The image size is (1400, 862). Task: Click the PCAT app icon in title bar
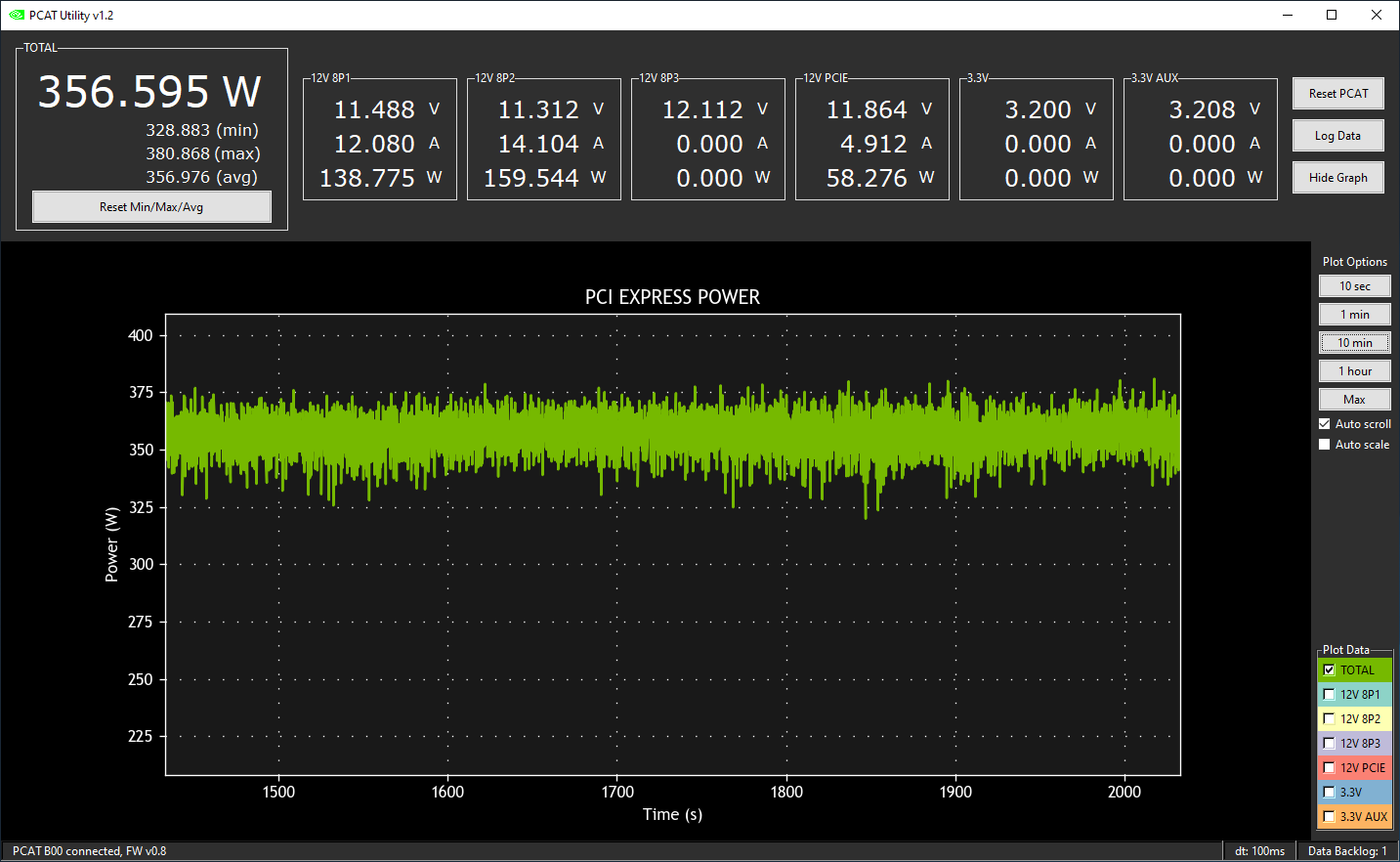16,15
